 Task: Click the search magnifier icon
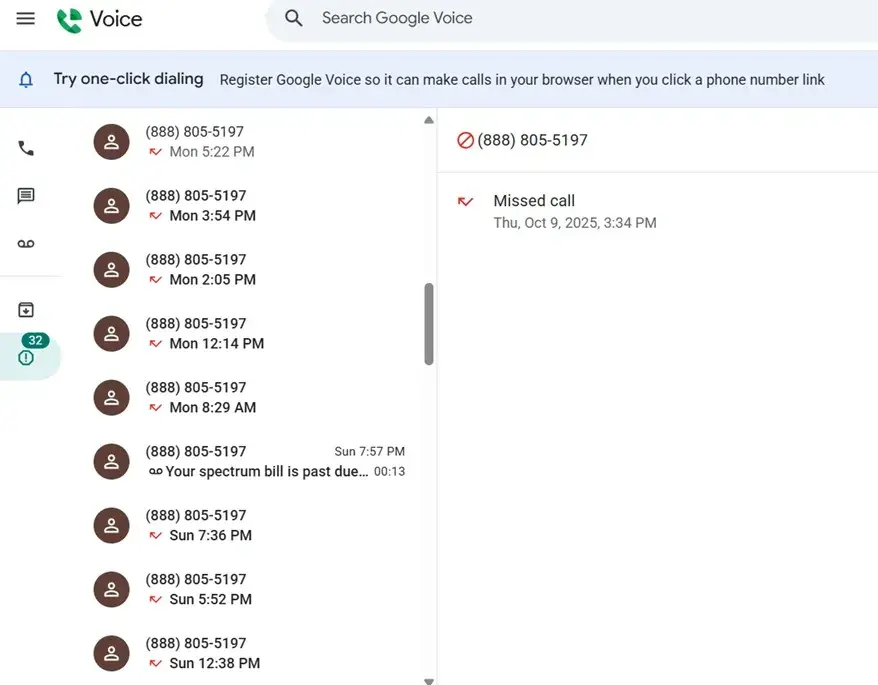tap(293, 18)
